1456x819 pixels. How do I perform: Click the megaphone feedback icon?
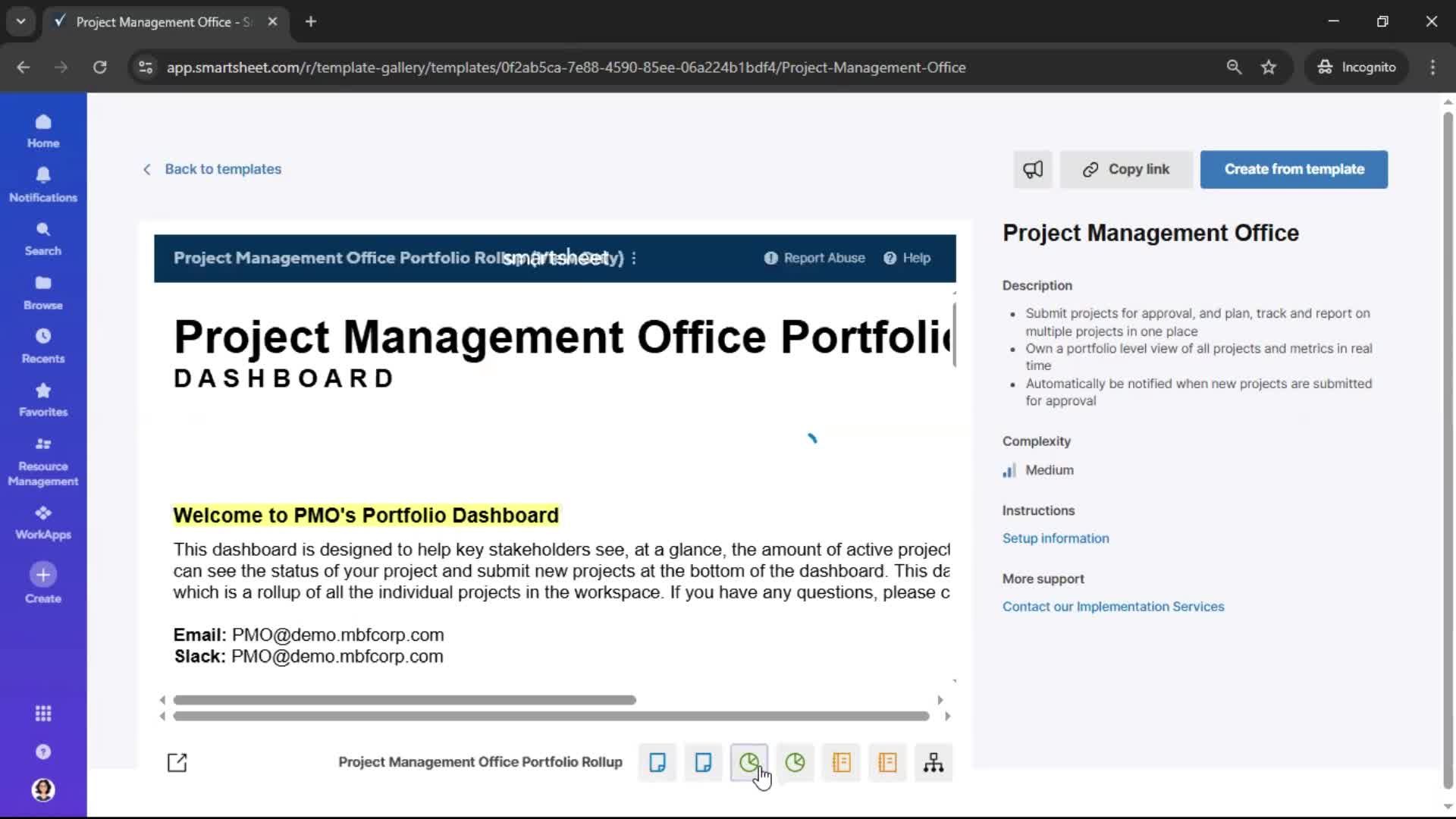coord(1033,169)
